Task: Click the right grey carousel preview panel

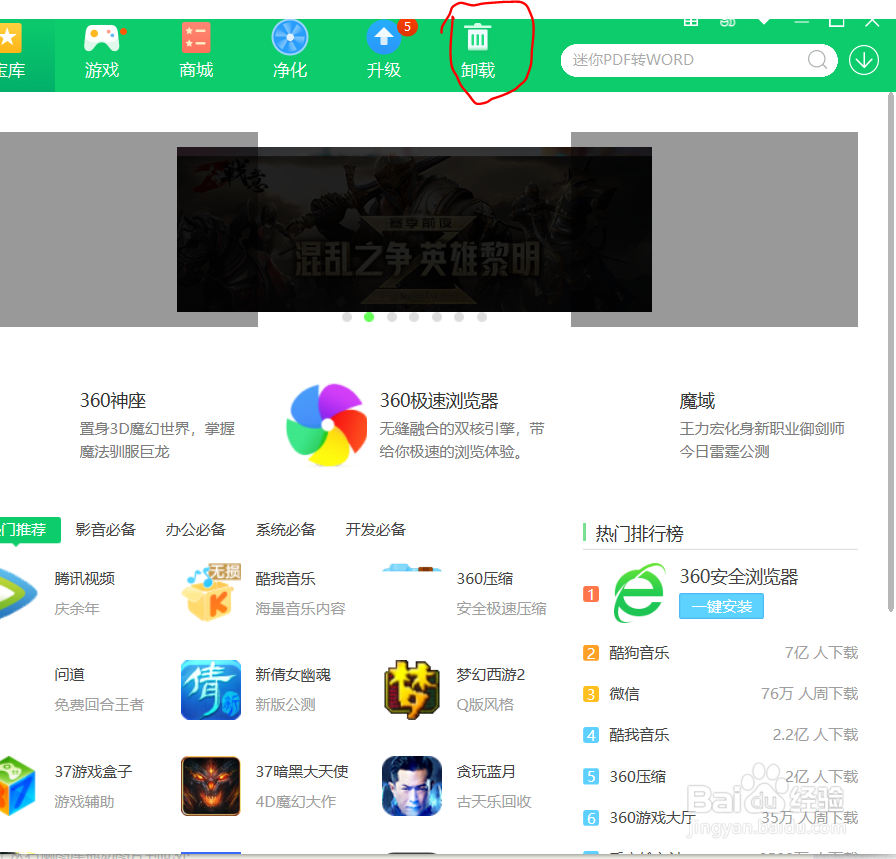Action: tap(754, 229)
